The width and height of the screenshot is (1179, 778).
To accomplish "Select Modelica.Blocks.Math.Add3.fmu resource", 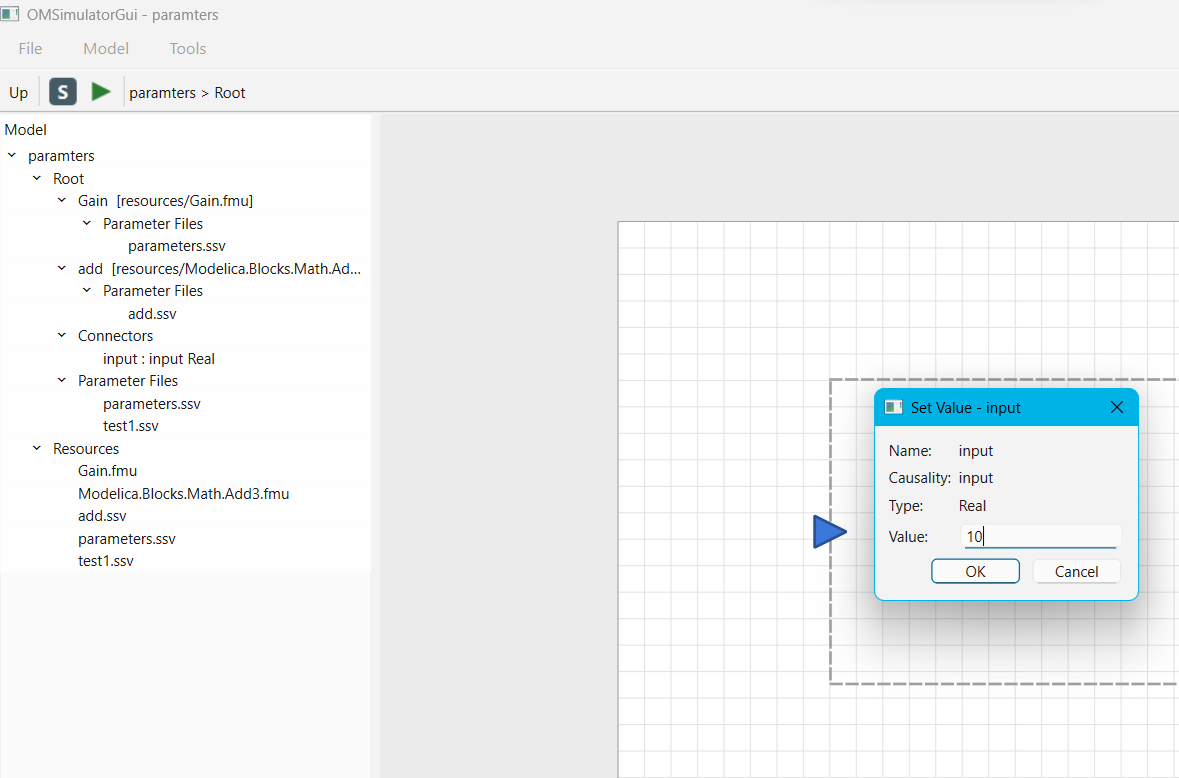I will [183, 493].
